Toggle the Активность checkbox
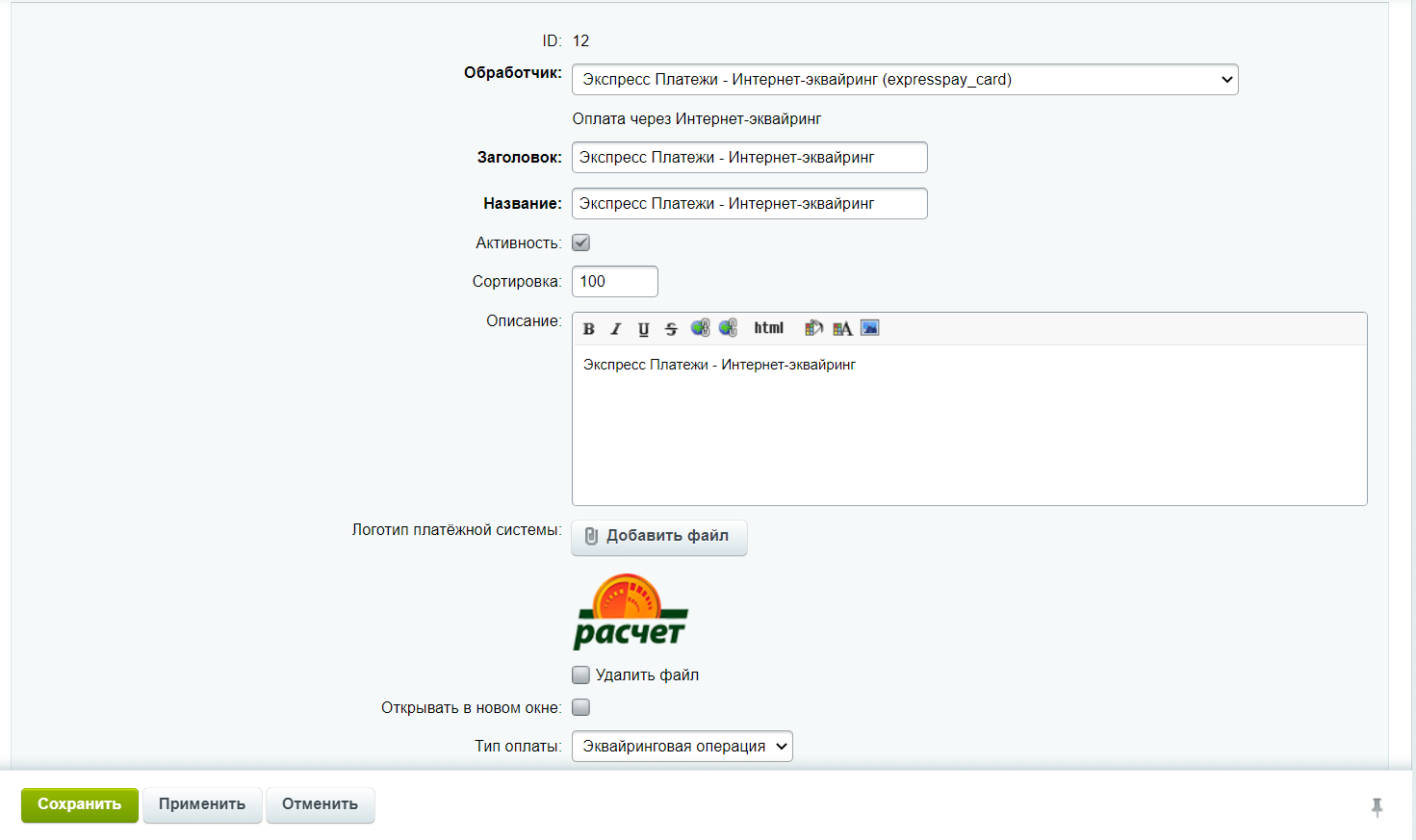The width and height of the screenshot is (1416, 840). (581, 243)
